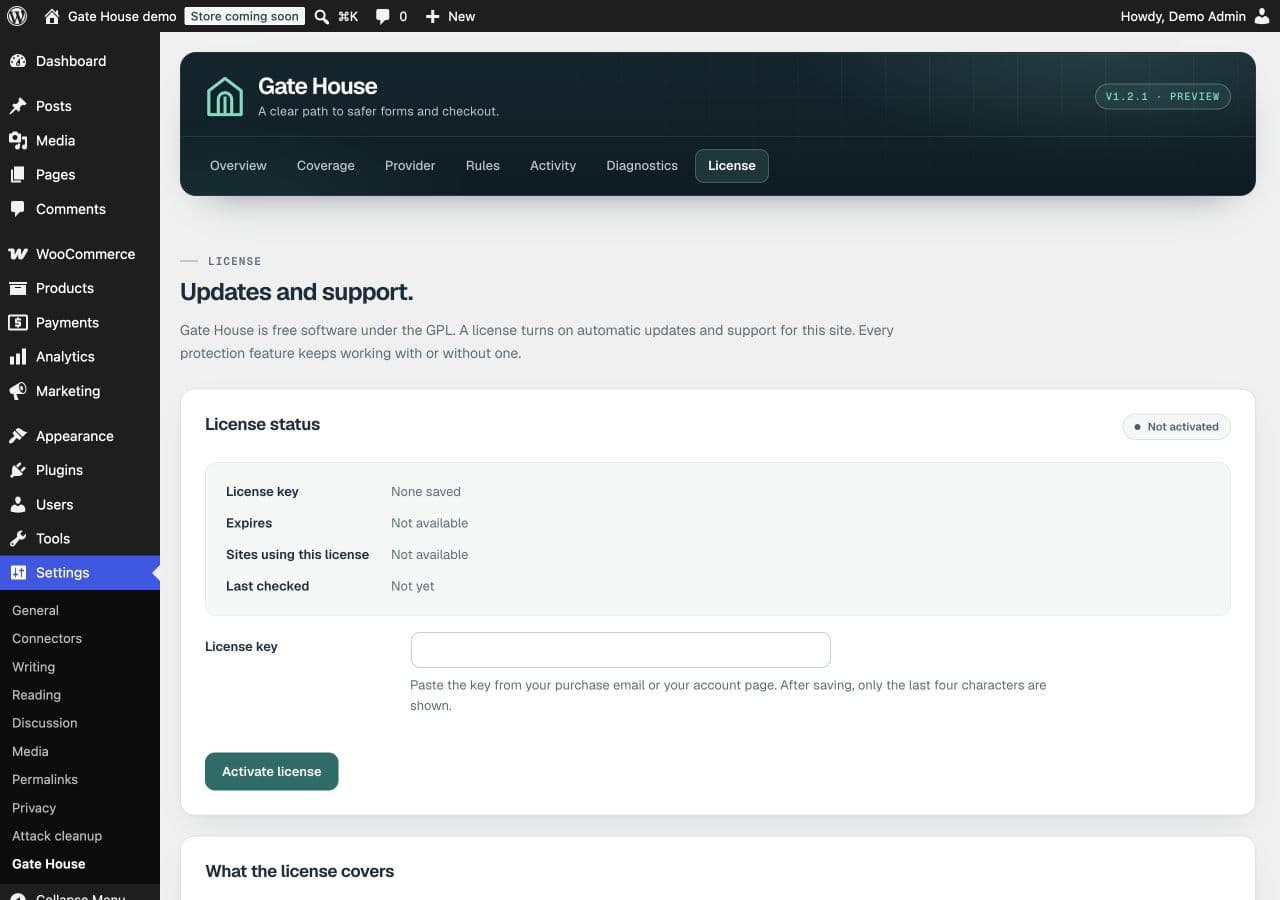
Task: Open Reading settings submenu item
Action: [x=36, y=695]
